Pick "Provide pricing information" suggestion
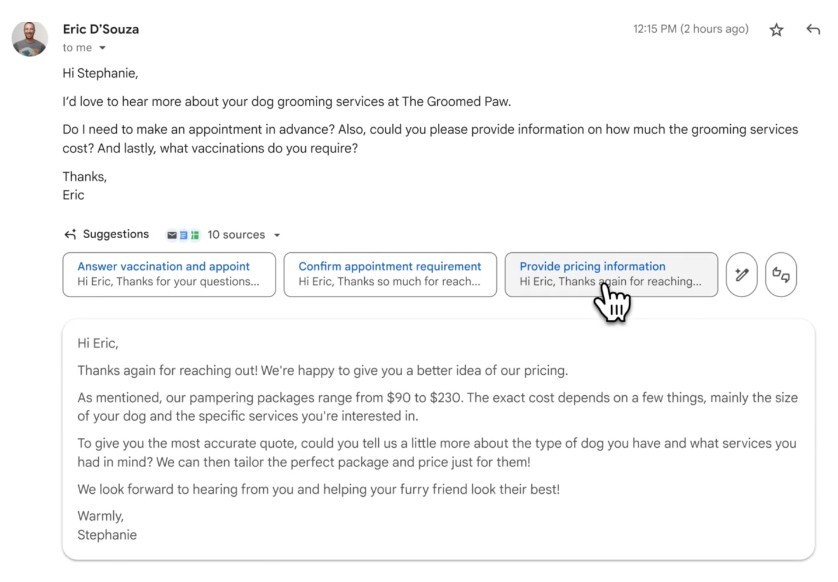 (611, 274)
